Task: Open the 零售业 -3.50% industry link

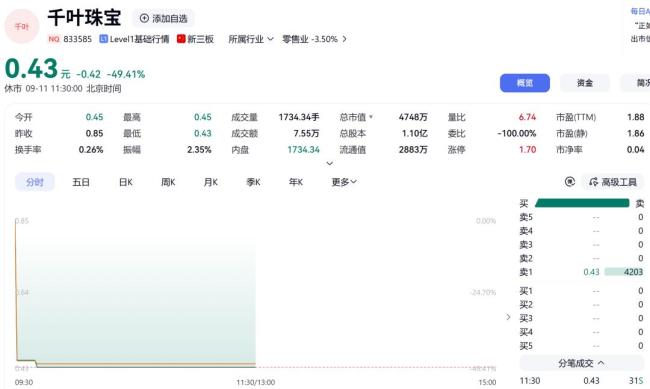Action: pos(314,39)
